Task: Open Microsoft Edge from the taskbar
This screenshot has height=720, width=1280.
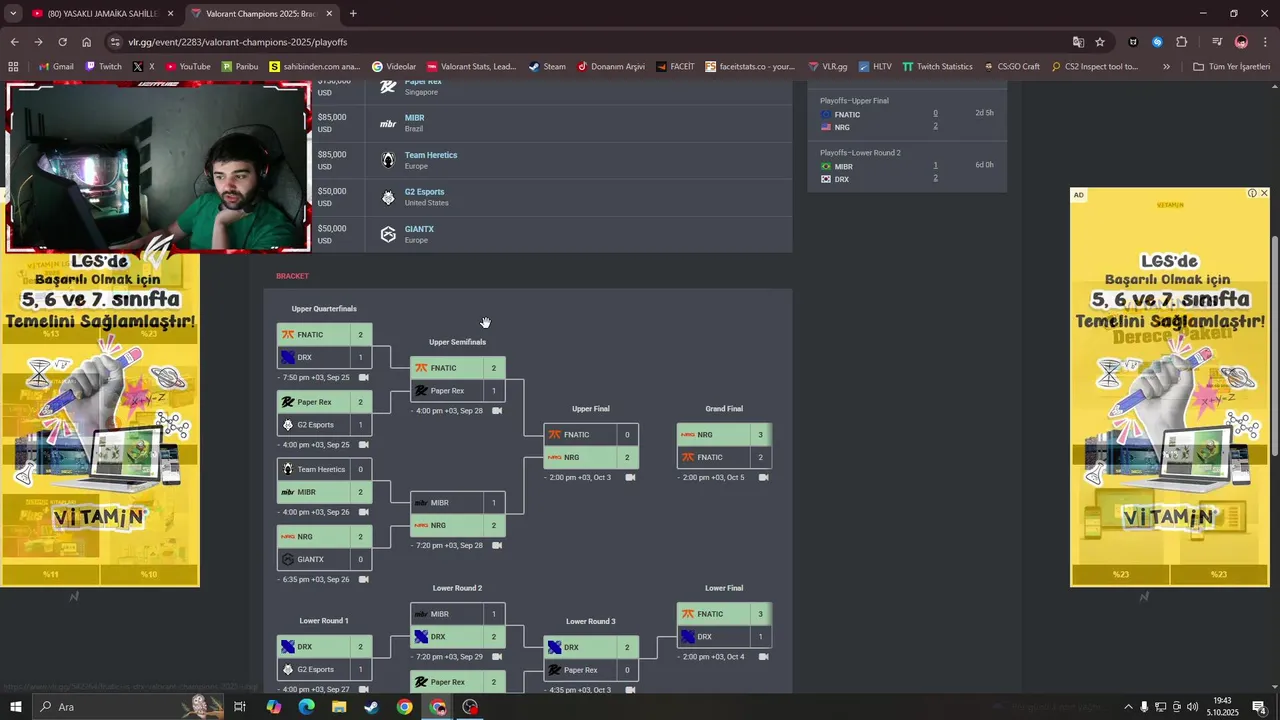Action: click(x=306, y=707)
